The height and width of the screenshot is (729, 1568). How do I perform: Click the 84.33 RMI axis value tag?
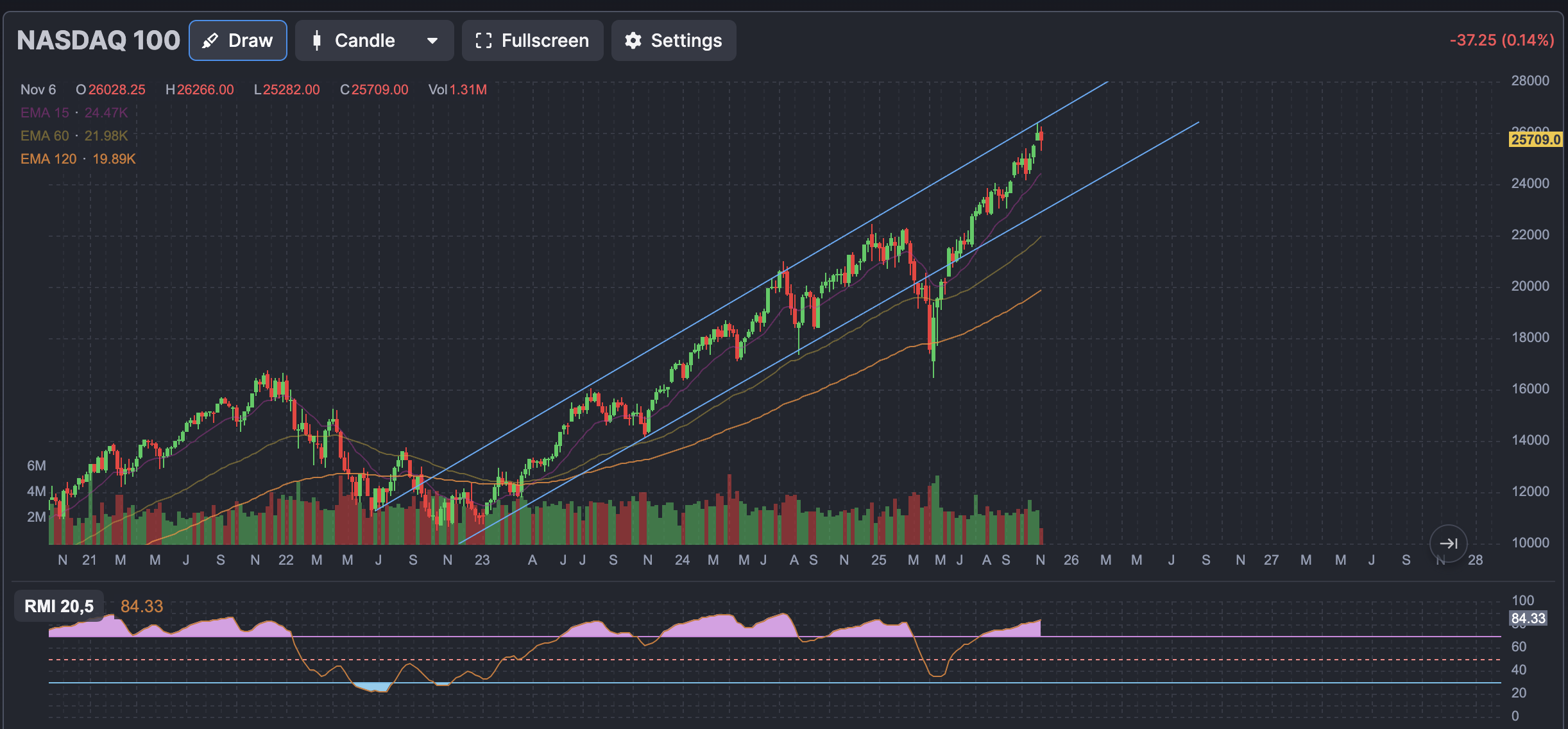[x=1528, y=618]
